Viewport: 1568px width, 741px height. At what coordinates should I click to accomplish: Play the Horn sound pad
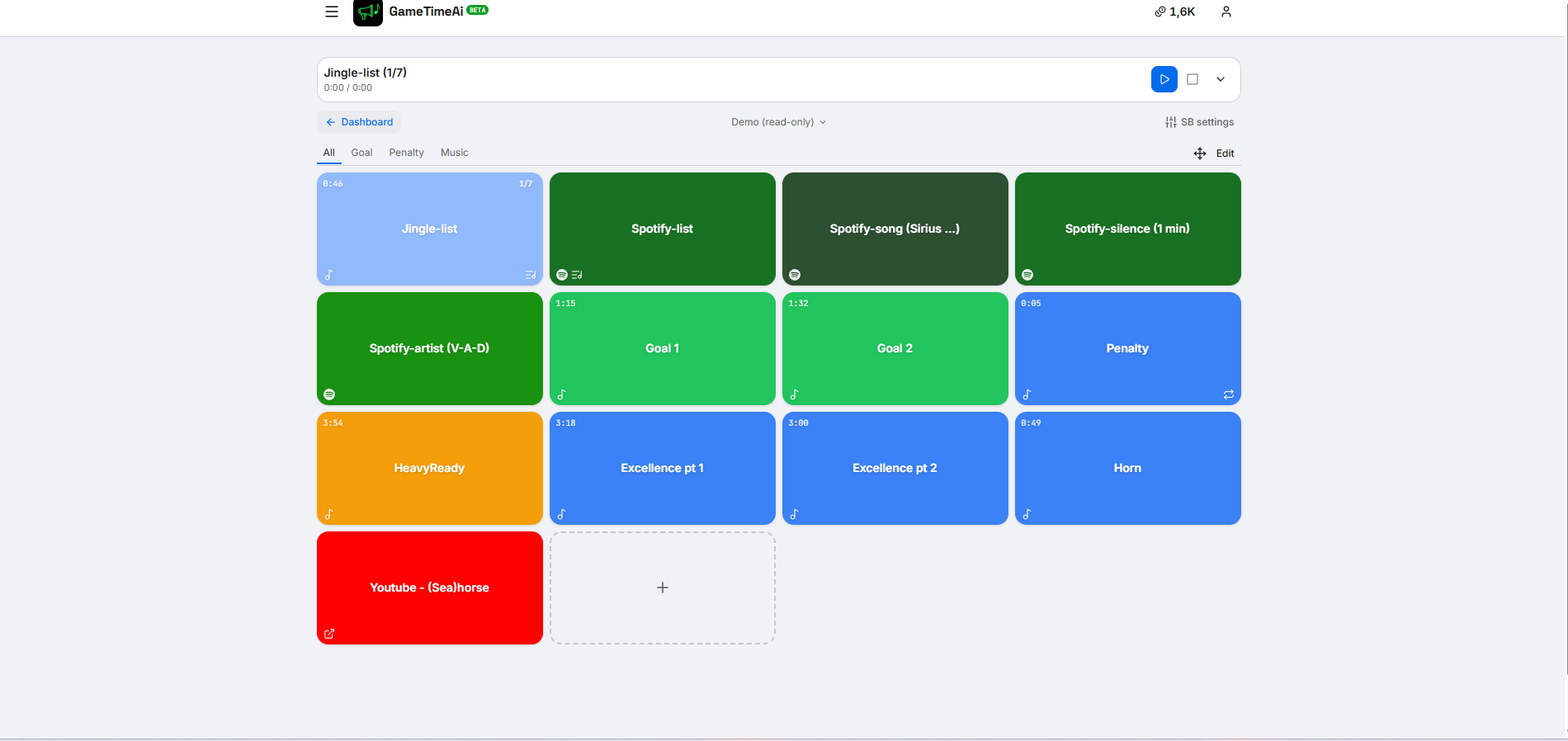(1128, 468)
